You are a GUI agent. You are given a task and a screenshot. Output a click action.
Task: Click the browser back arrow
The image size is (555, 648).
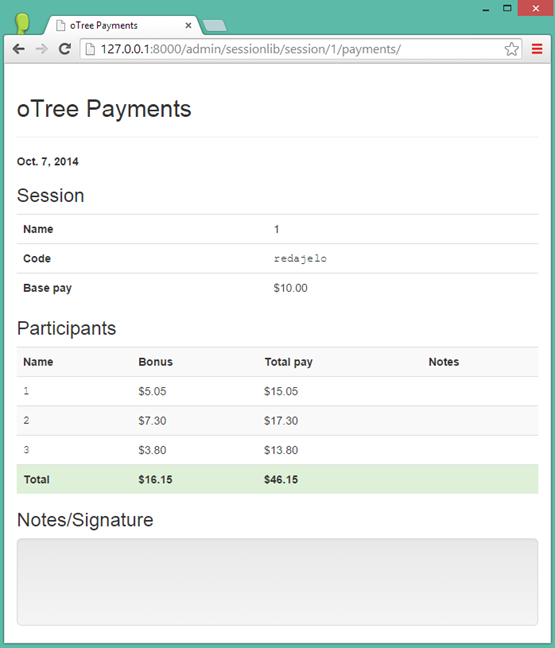pos(19,49)
